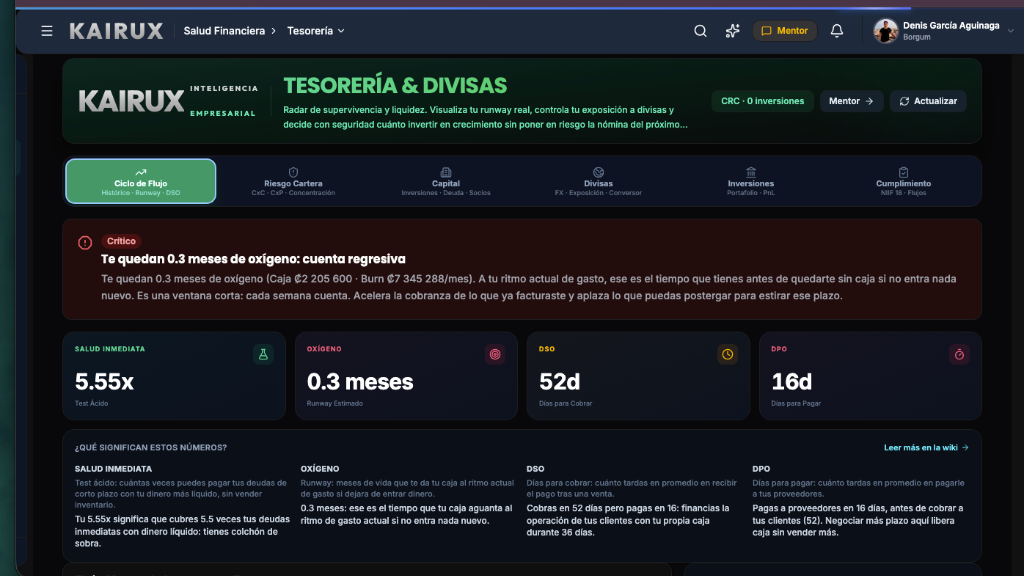
Task: Click the 5.55x Test Ácido value
Action: (104, 381)
